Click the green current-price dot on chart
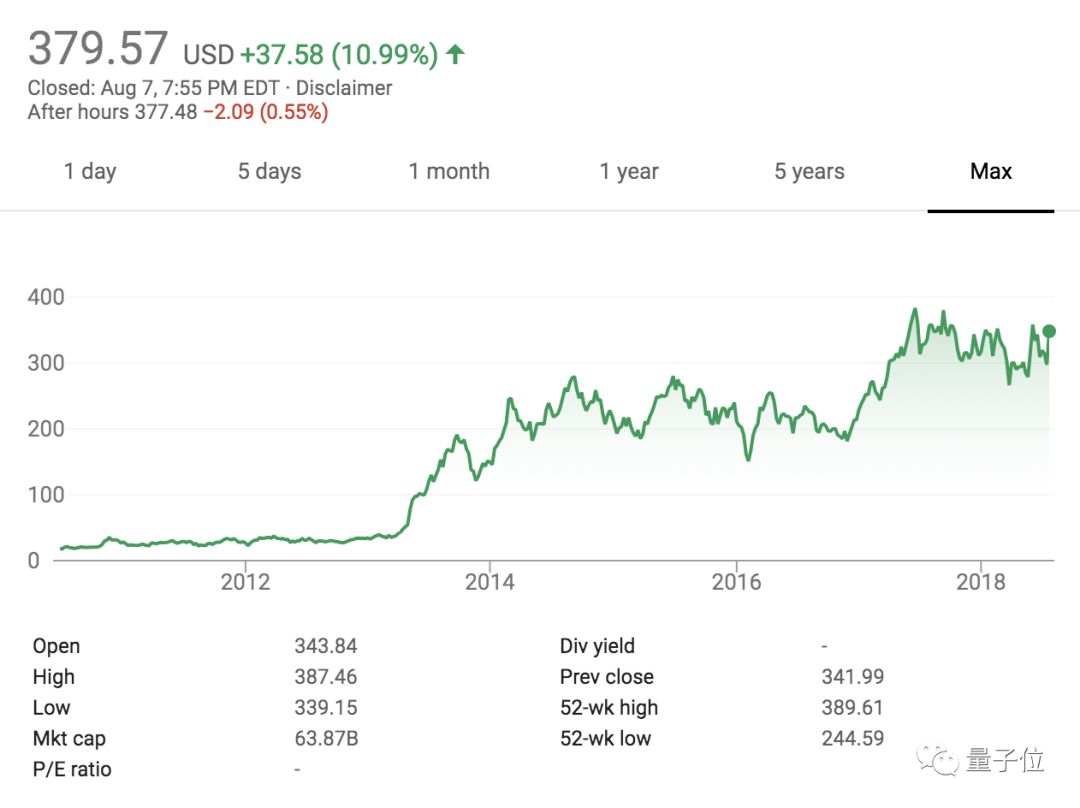Image resolution: width=1080 pixels, height=808 pixels. click(1049, 331)
